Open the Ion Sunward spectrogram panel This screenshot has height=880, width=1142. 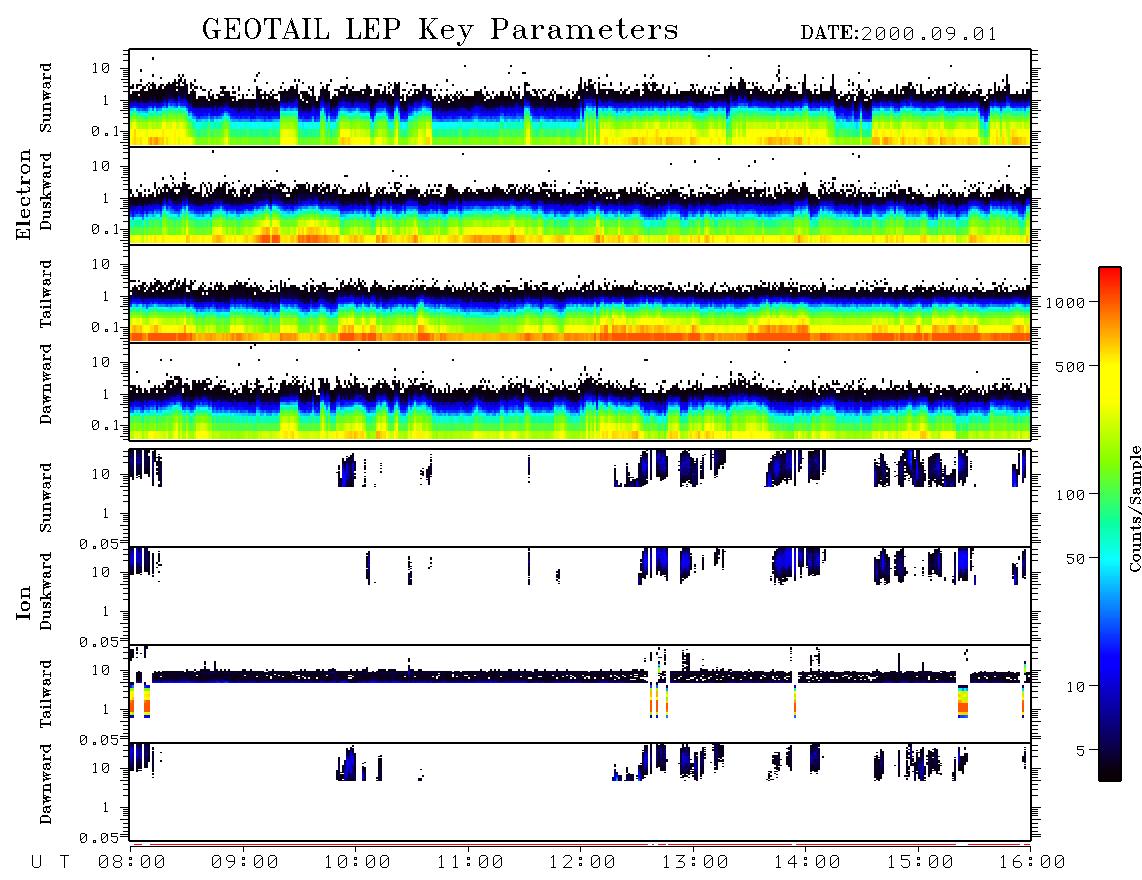[x=580, y=498]
